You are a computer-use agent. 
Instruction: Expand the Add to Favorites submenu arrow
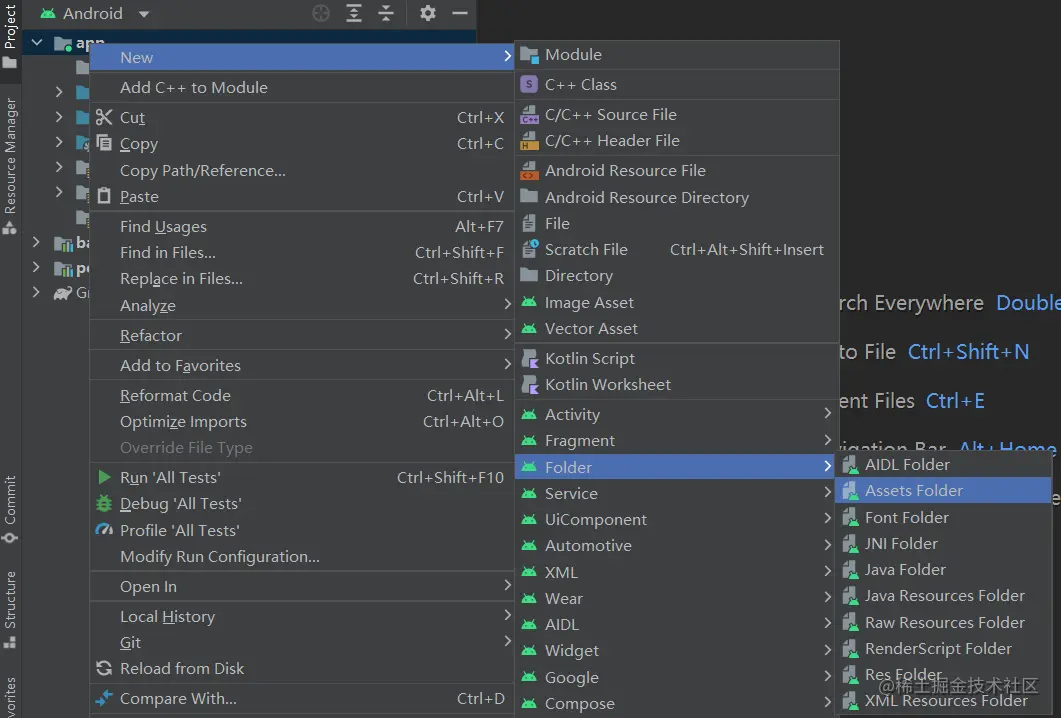507,364
